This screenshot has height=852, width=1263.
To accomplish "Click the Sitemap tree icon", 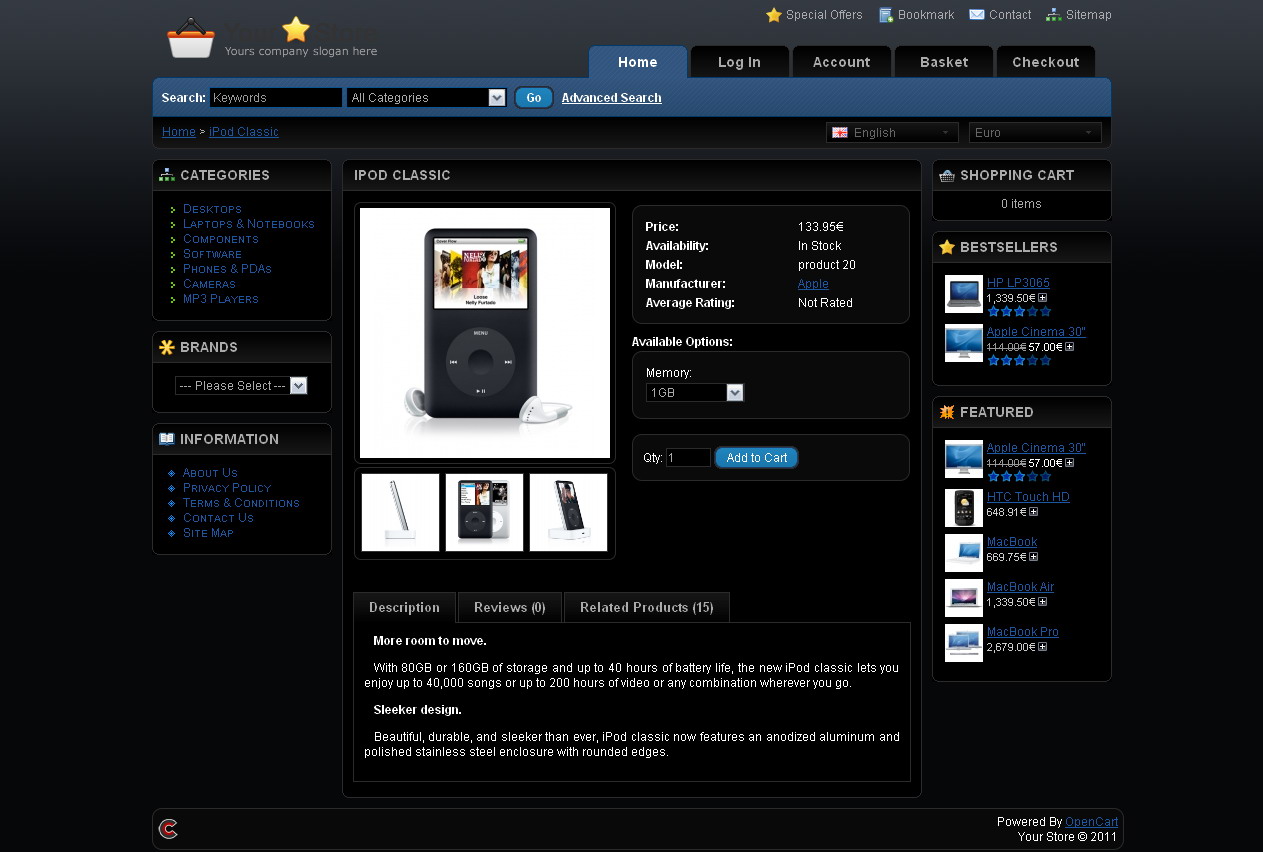I will point(1054,15).
